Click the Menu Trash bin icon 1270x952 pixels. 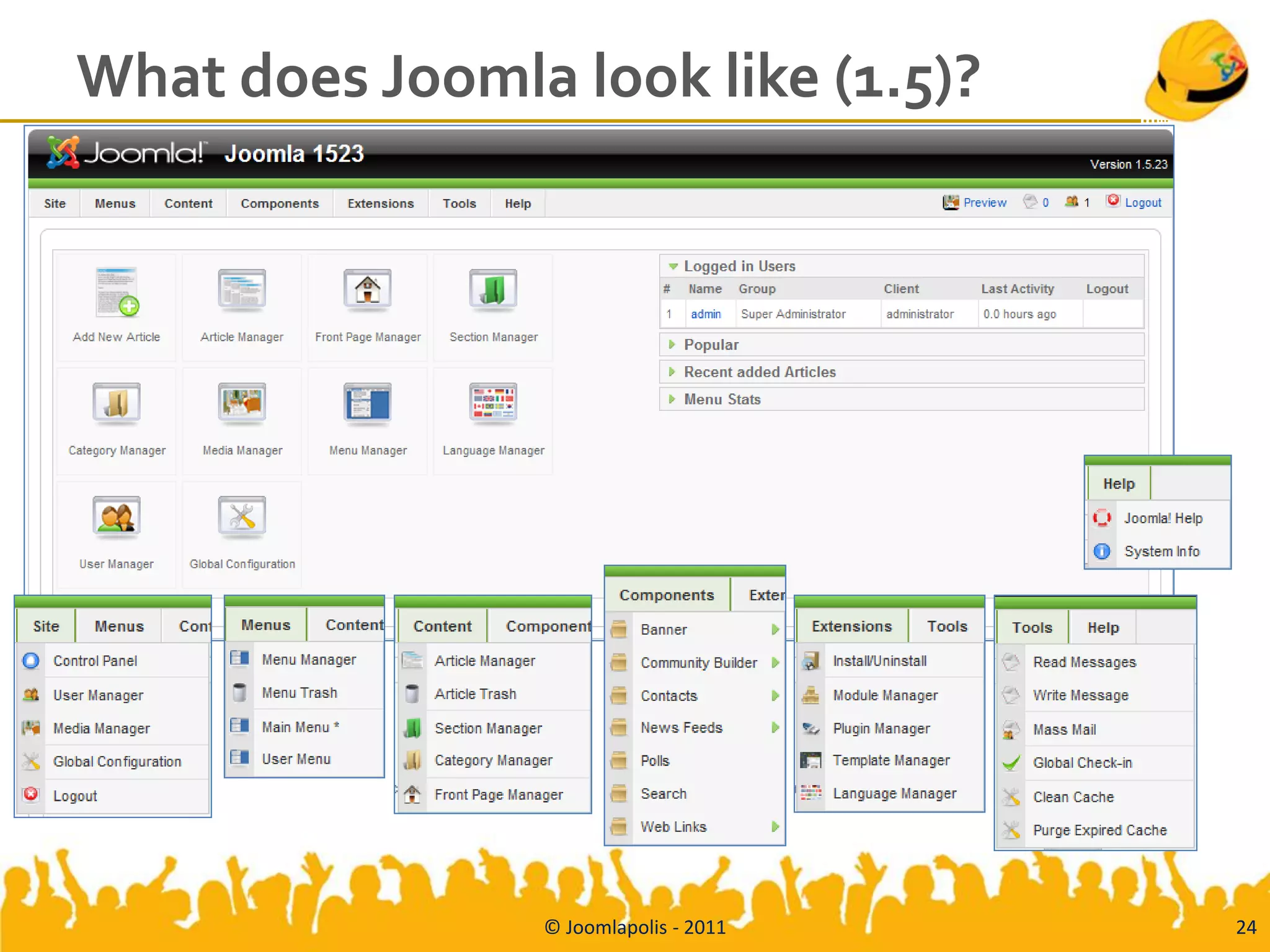click(x=239, y=692)
